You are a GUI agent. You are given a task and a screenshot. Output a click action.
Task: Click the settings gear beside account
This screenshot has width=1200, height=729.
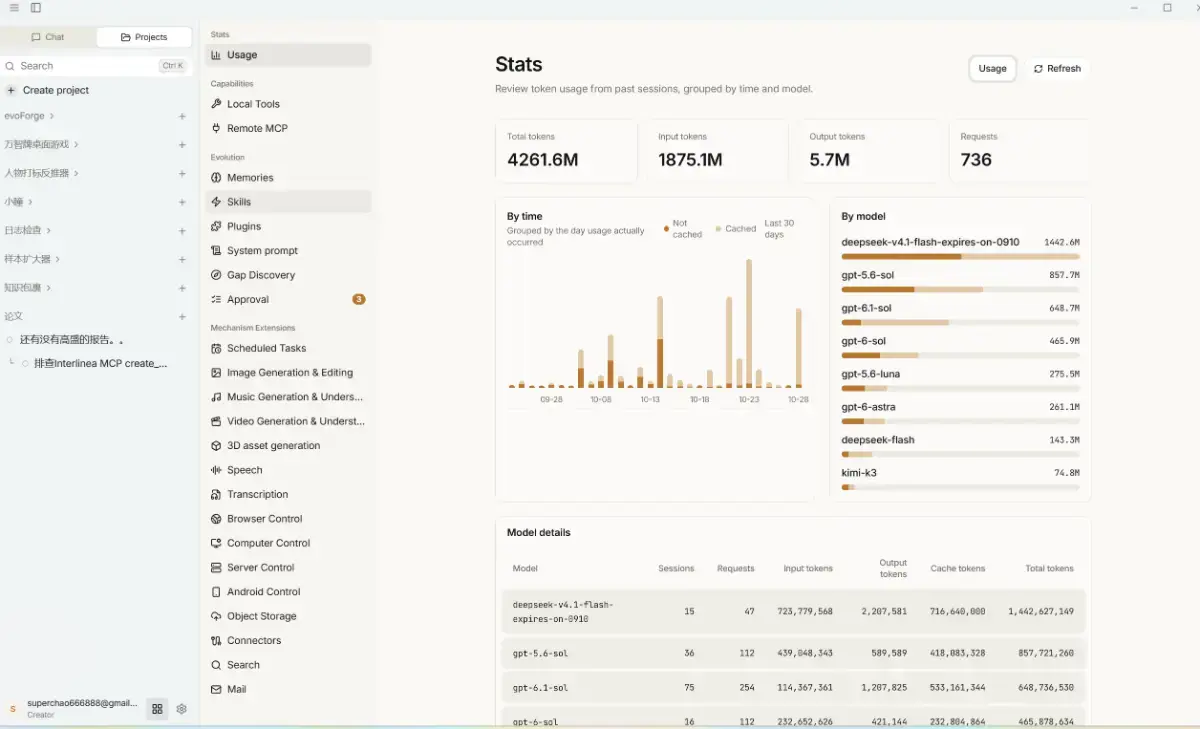coord(181,709)
